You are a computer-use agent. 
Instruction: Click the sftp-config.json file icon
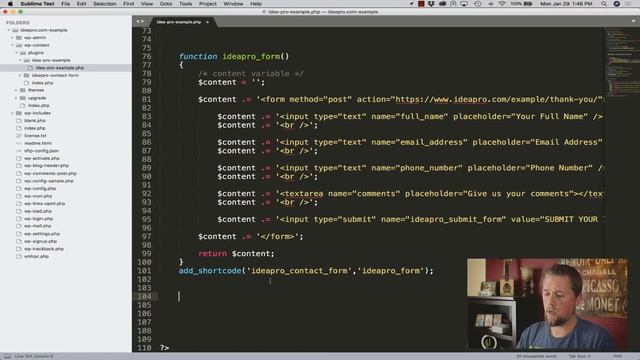tap(19, 151)
